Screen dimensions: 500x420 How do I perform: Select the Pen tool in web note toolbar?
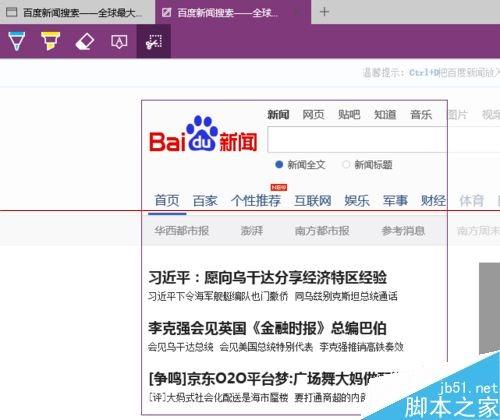(x=17, y=41)
